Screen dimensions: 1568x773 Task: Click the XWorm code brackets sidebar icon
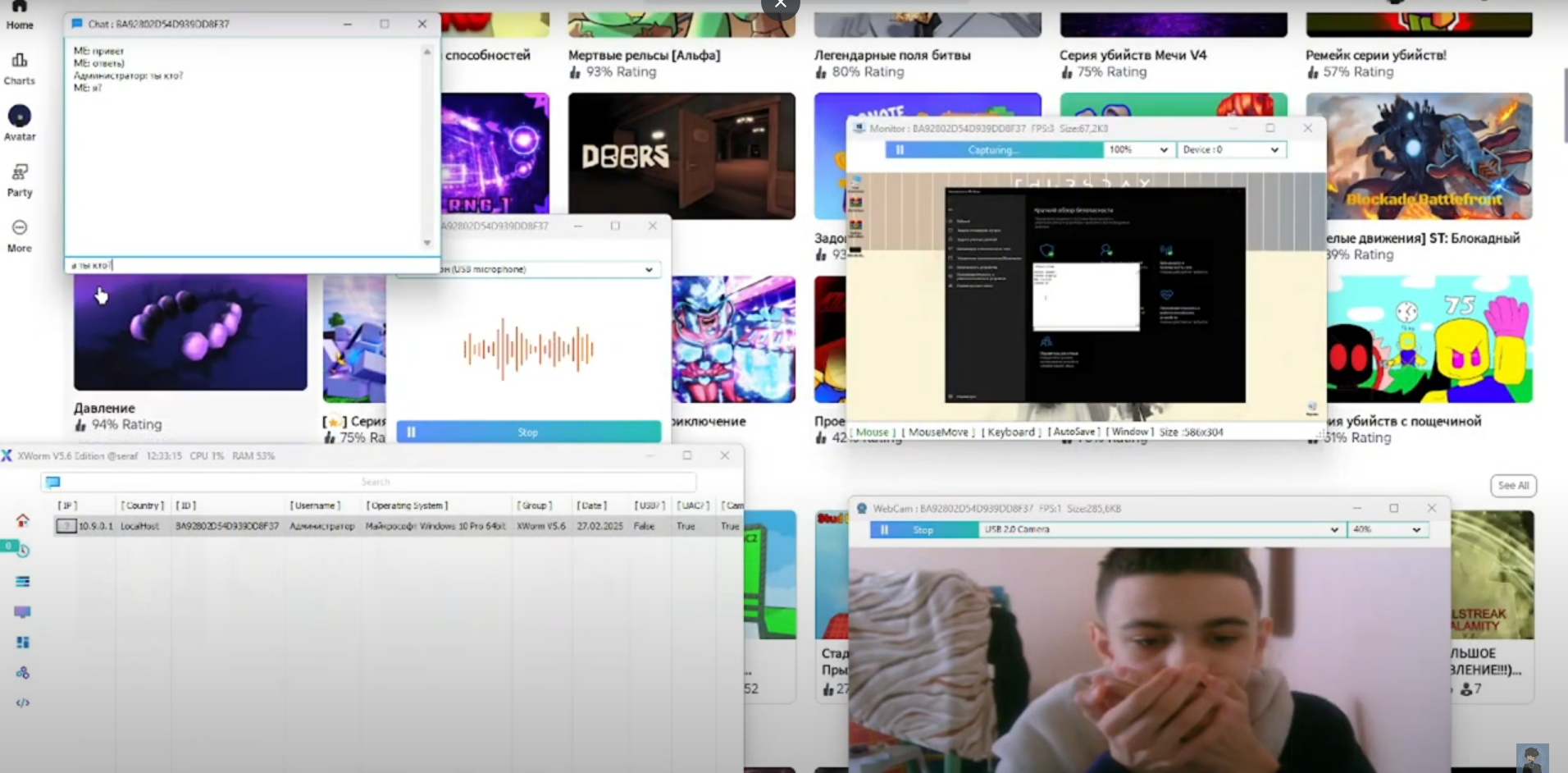pos(23,703)
